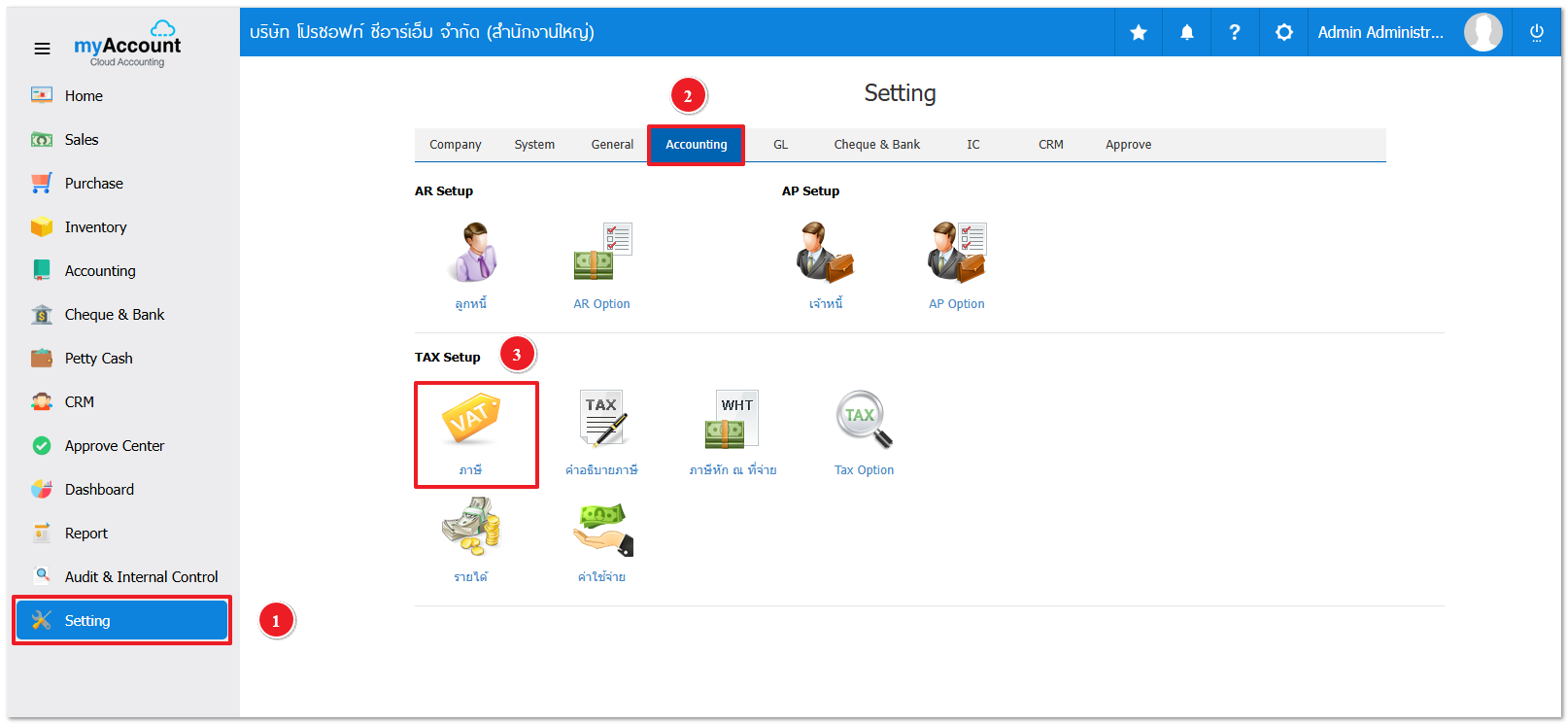This screenshot has height=724, width=1568.
Task: Select the Company tab
Action: (455, 145)
